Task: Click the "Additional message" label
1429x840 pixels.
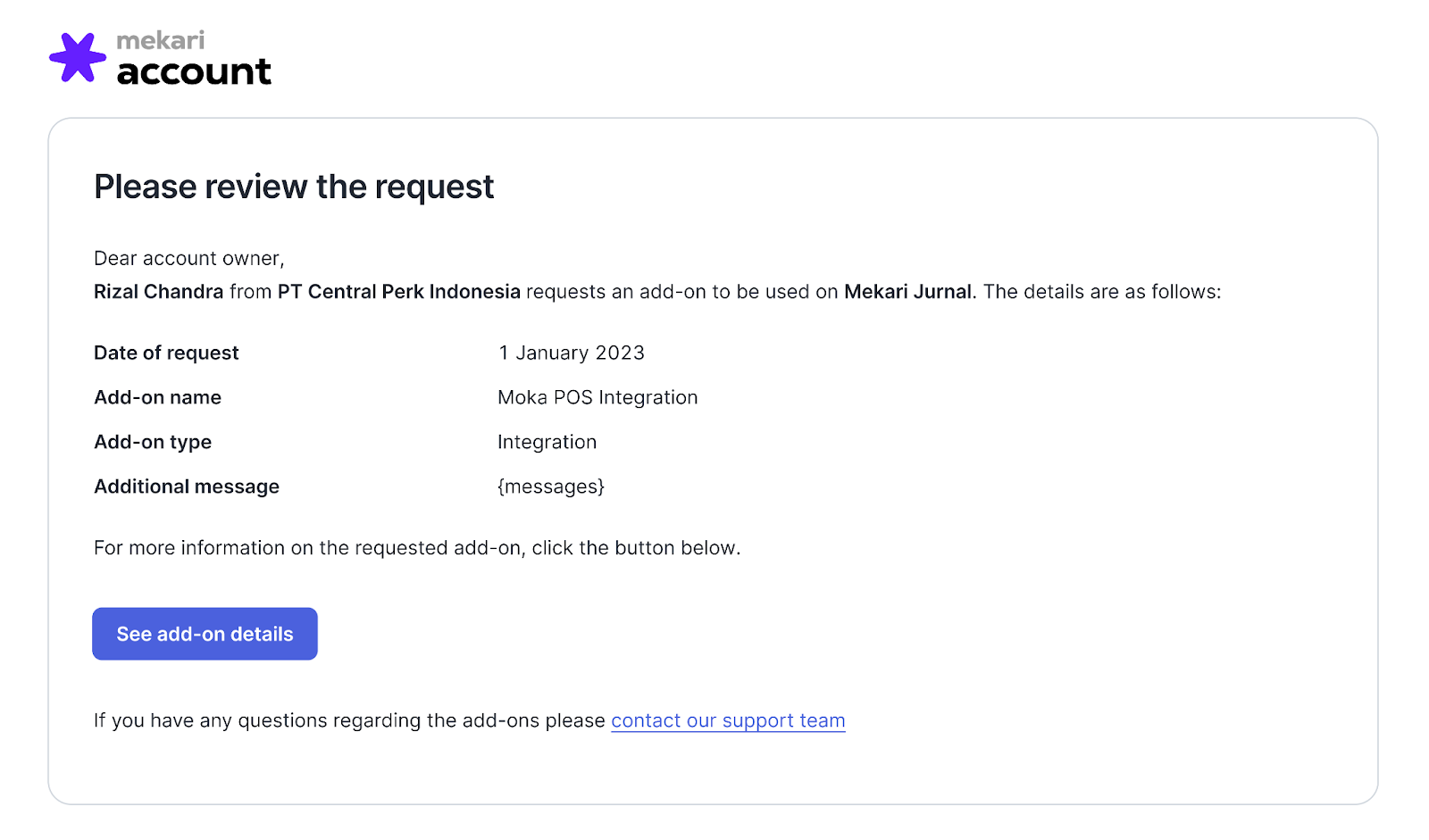Action: point(187,487)
